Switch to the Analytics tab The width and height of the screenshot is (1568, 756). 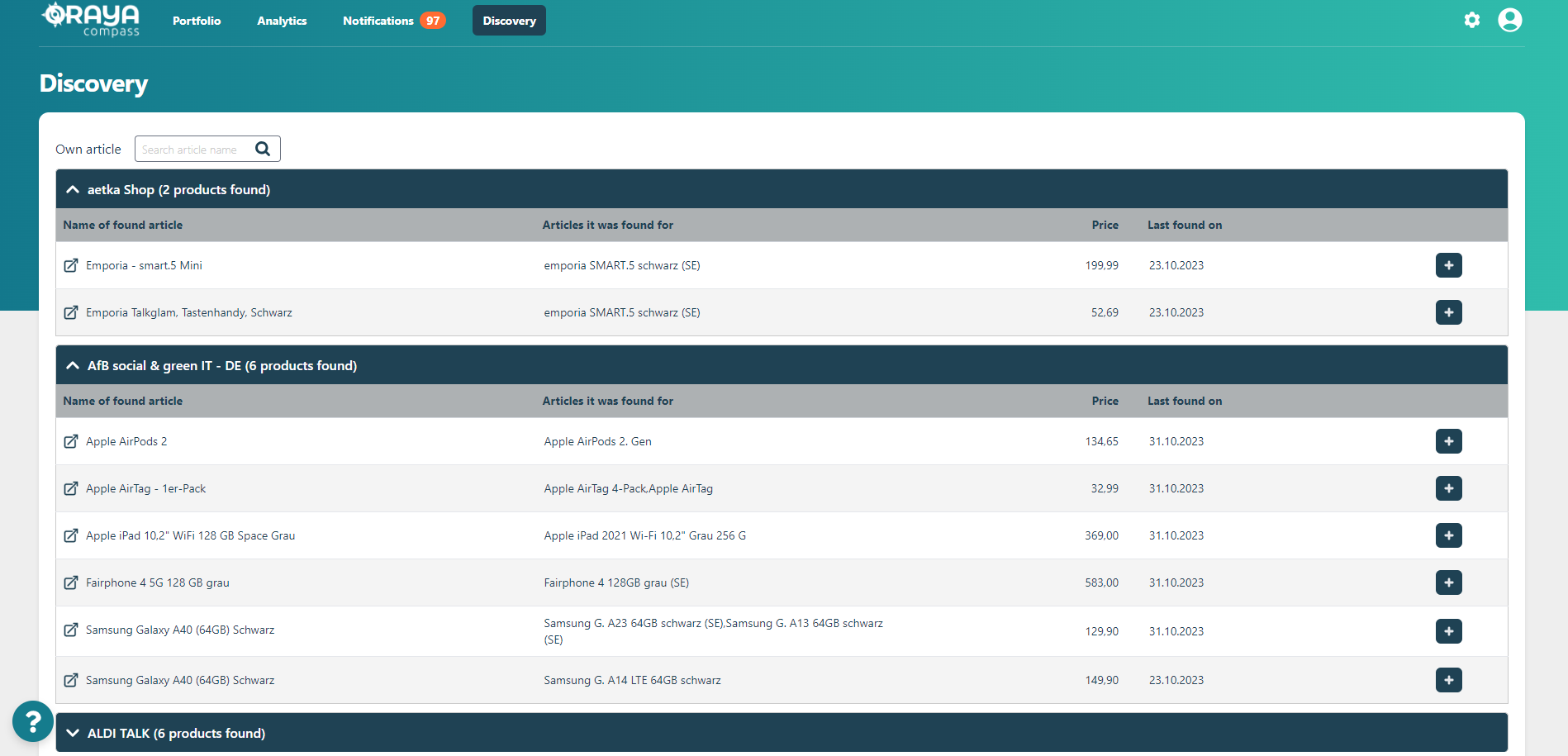click(x=282, y=20)
